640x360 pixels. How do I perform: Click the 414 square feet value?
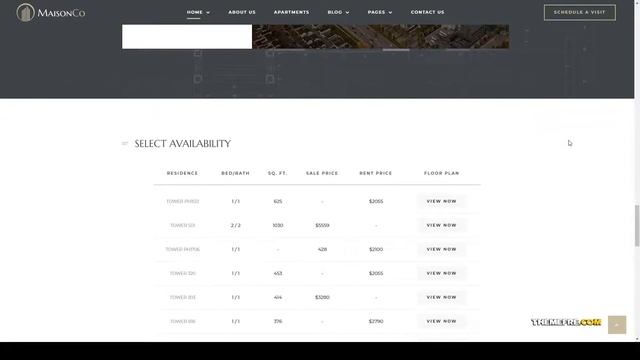coord(278,297)
